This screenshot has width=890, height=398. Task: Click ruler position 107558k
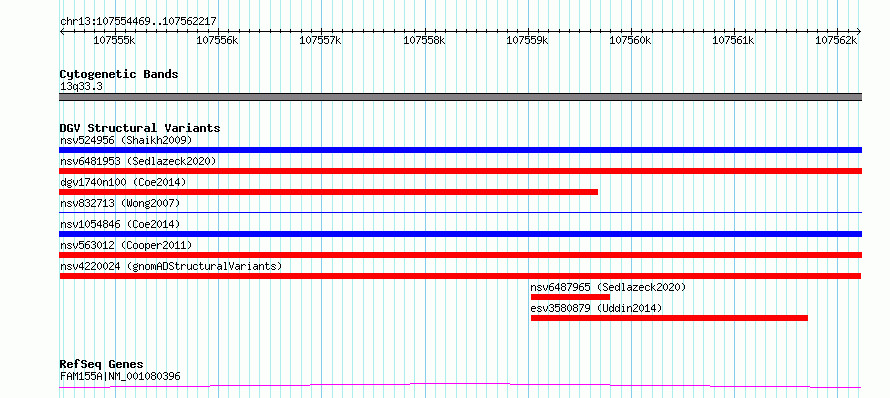point(424,40)
